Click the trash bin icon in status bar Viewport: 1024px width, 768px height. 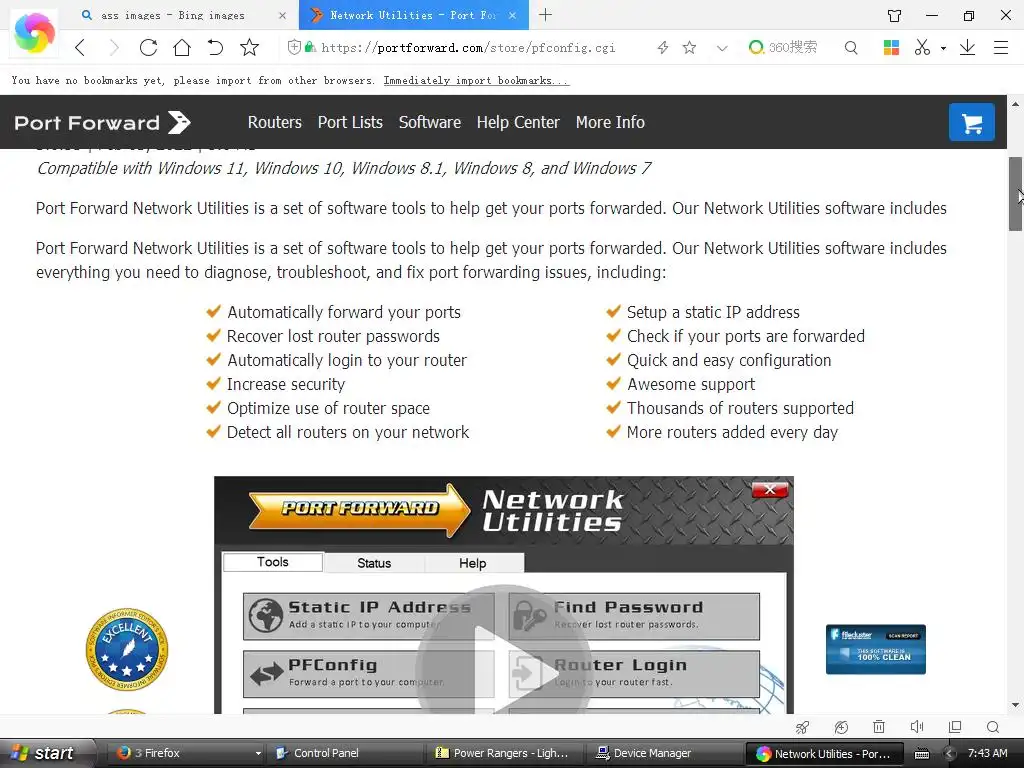click(879, 727)
